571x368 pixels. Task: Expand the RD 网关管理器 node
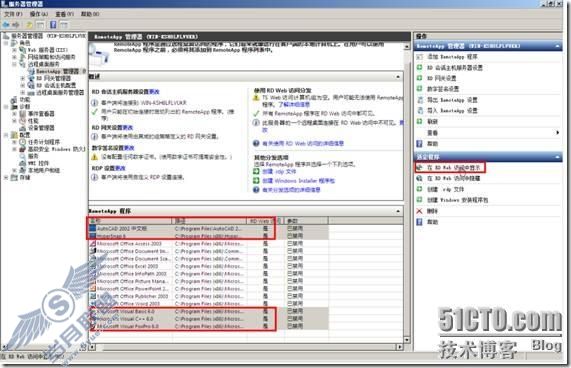(23, 78)
